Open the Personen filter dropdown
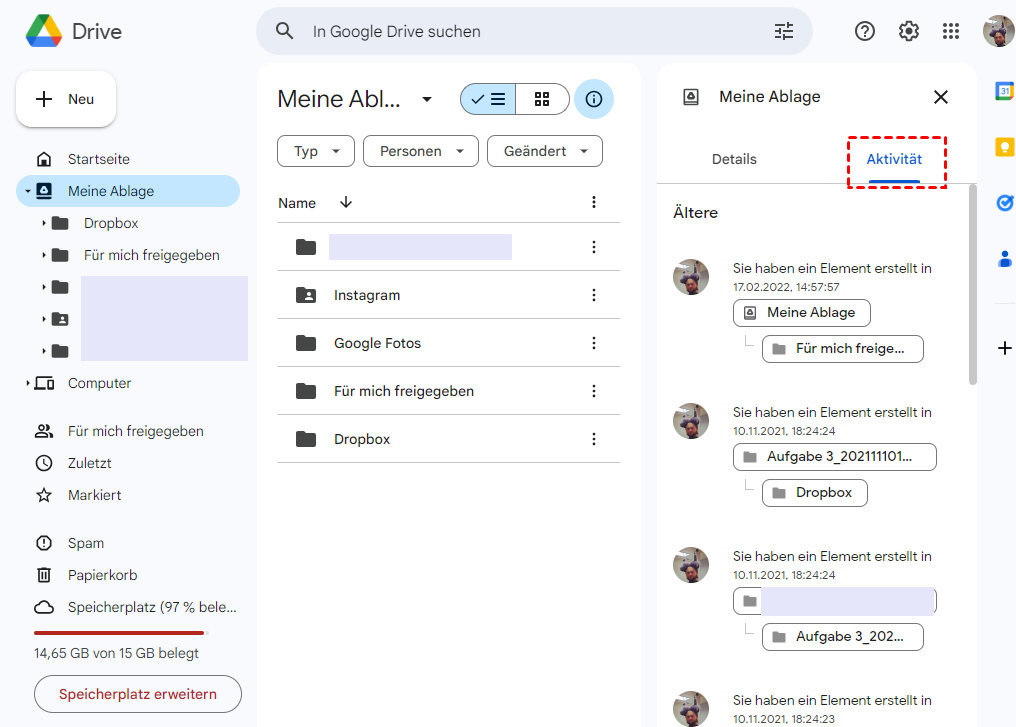The image size is (1016, 727). click(421, 151)
